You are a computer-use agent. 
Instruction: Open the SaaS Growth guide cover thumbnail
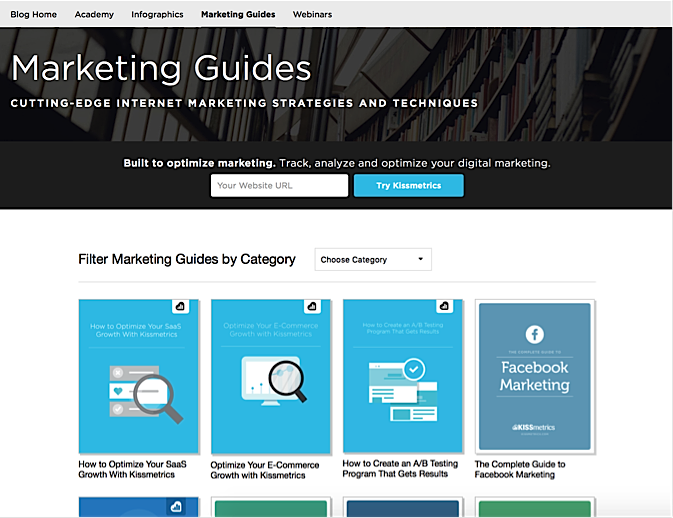[x=139, y=376]
